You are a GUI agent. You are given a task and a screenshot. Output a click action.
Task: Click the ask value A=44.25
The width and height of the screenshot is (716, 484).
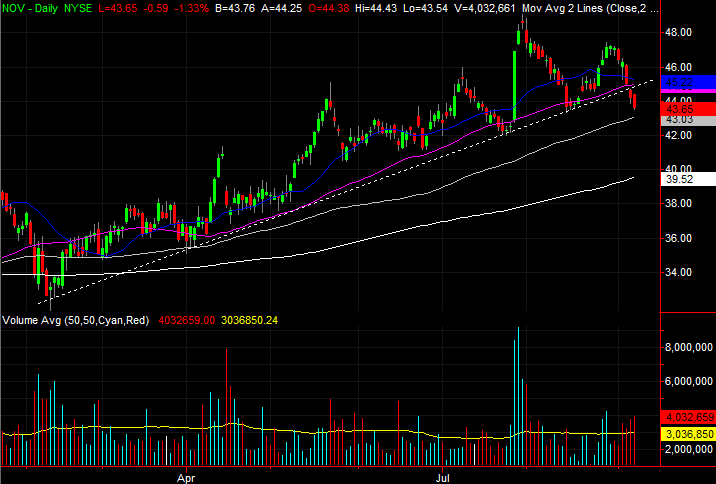tap(283, 8)
